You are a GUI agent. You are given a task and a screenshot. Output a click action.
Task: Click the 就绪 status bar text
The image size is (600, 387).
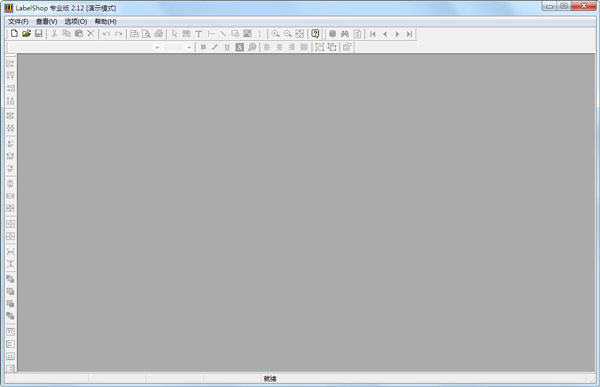coord(270,379)
